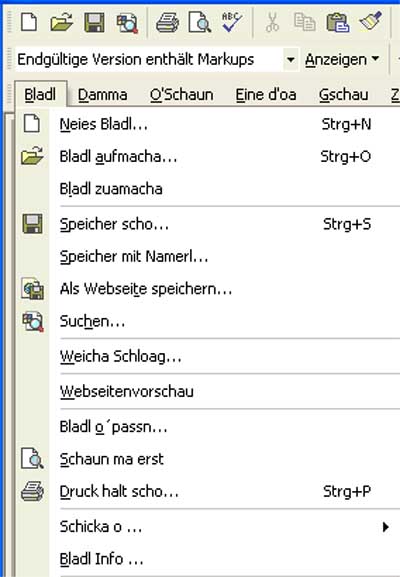
Task: Click the Print Preview magnifier toolbar icon
Action: click(x=199, y=22)
